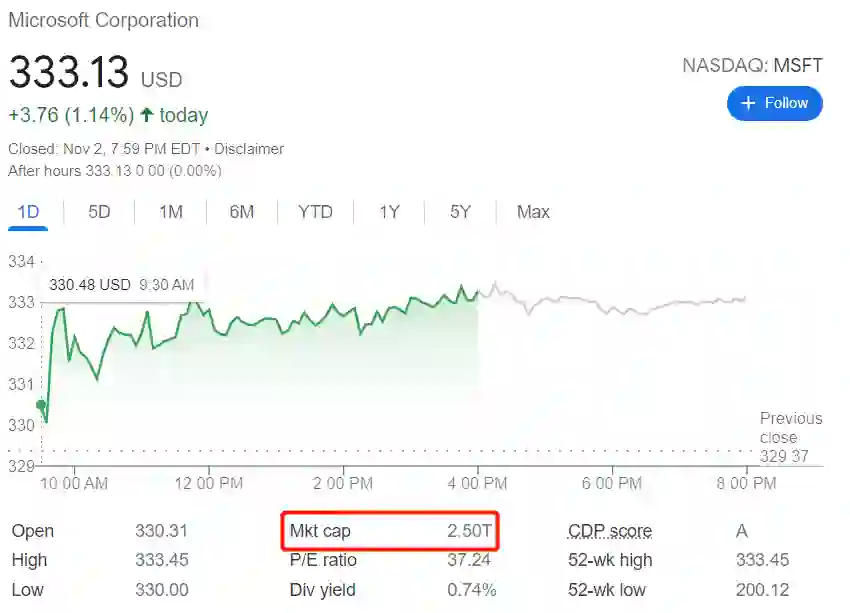This screenshot has width=850, height=613.
Task: Click the 330.48 USD chart tooltip
Action: pos(121,285)
